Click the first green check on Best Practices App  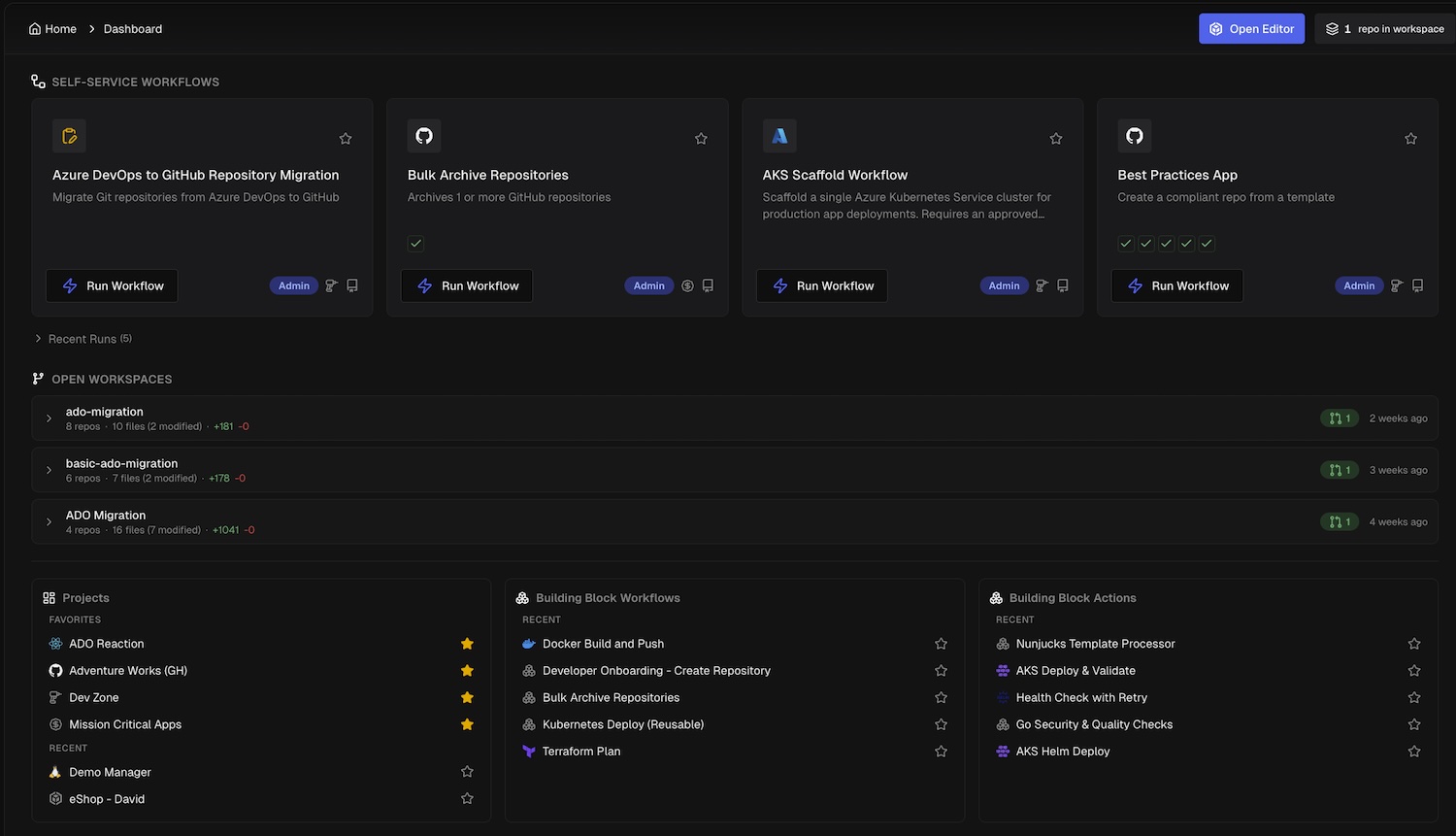(x=1126, y=244)
